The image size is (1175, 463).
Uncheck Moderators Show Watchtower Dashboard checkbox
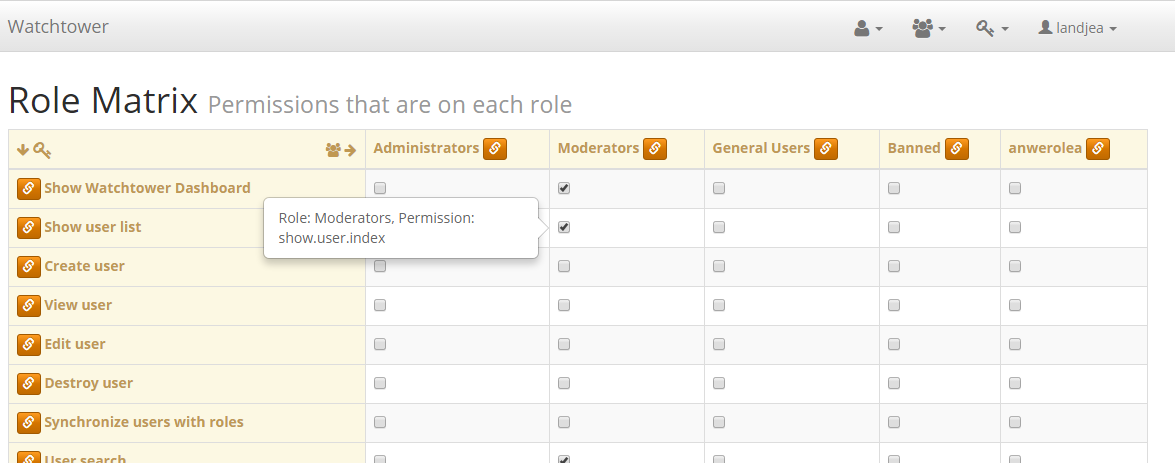(x=564, y=188)
